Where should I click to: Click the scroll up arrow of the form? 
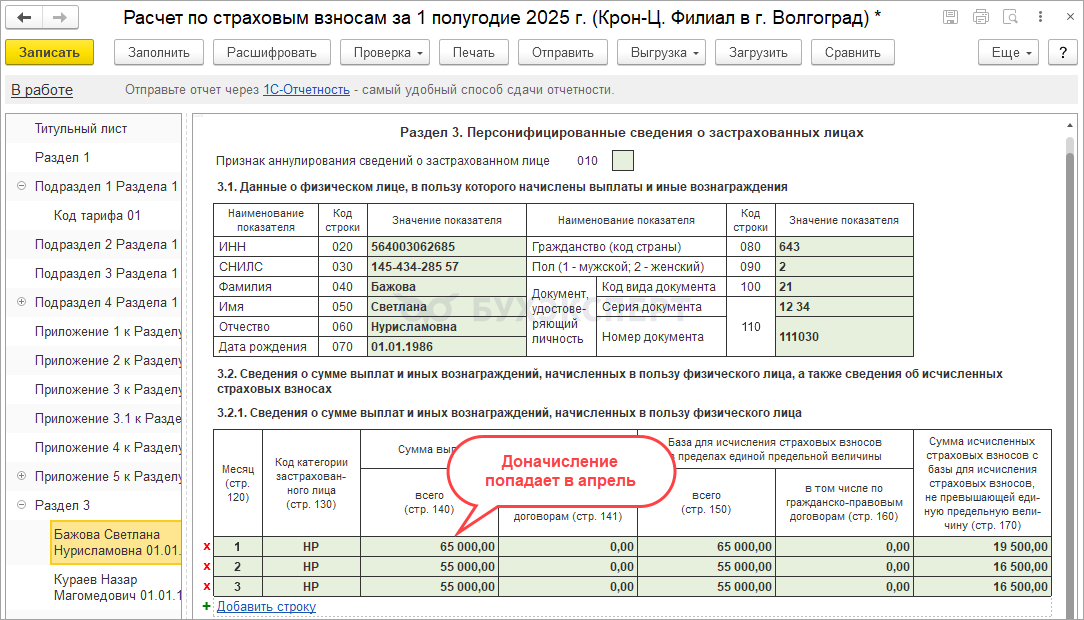pos(1070,125)
